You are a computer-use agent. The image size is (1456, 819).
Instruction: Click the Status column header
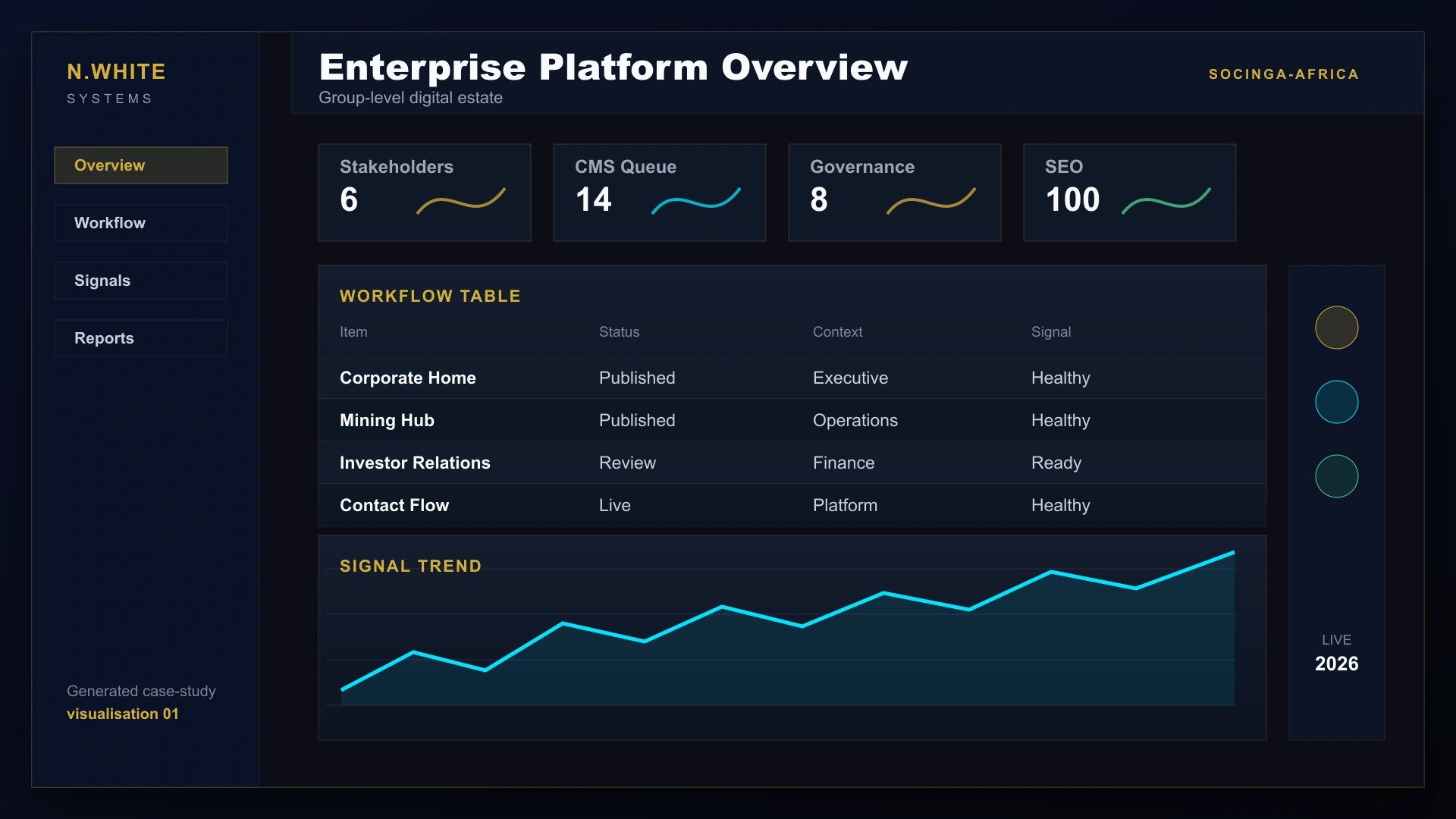620,332
